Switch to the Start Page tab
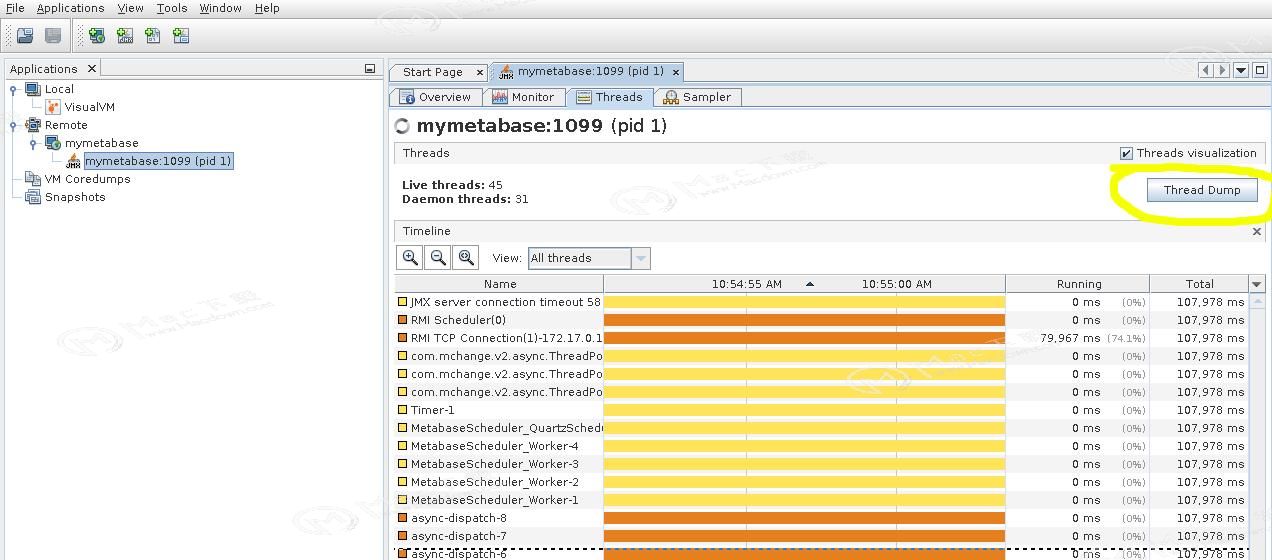Image resolution: width=1272 pixels, height=560 pixels. (432, 72)
